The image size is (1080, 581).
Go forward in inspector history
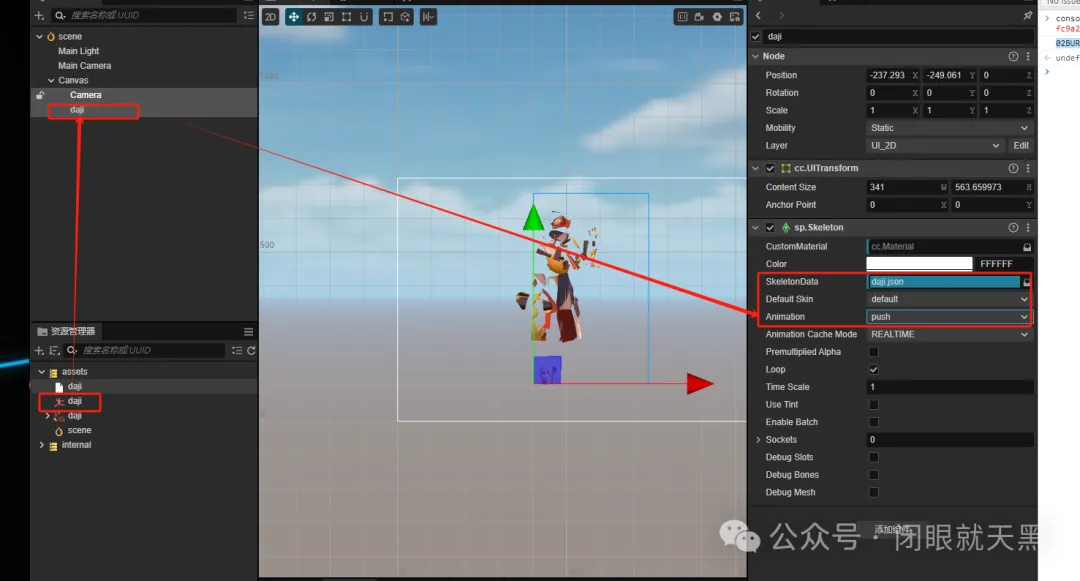pos(781,15)
